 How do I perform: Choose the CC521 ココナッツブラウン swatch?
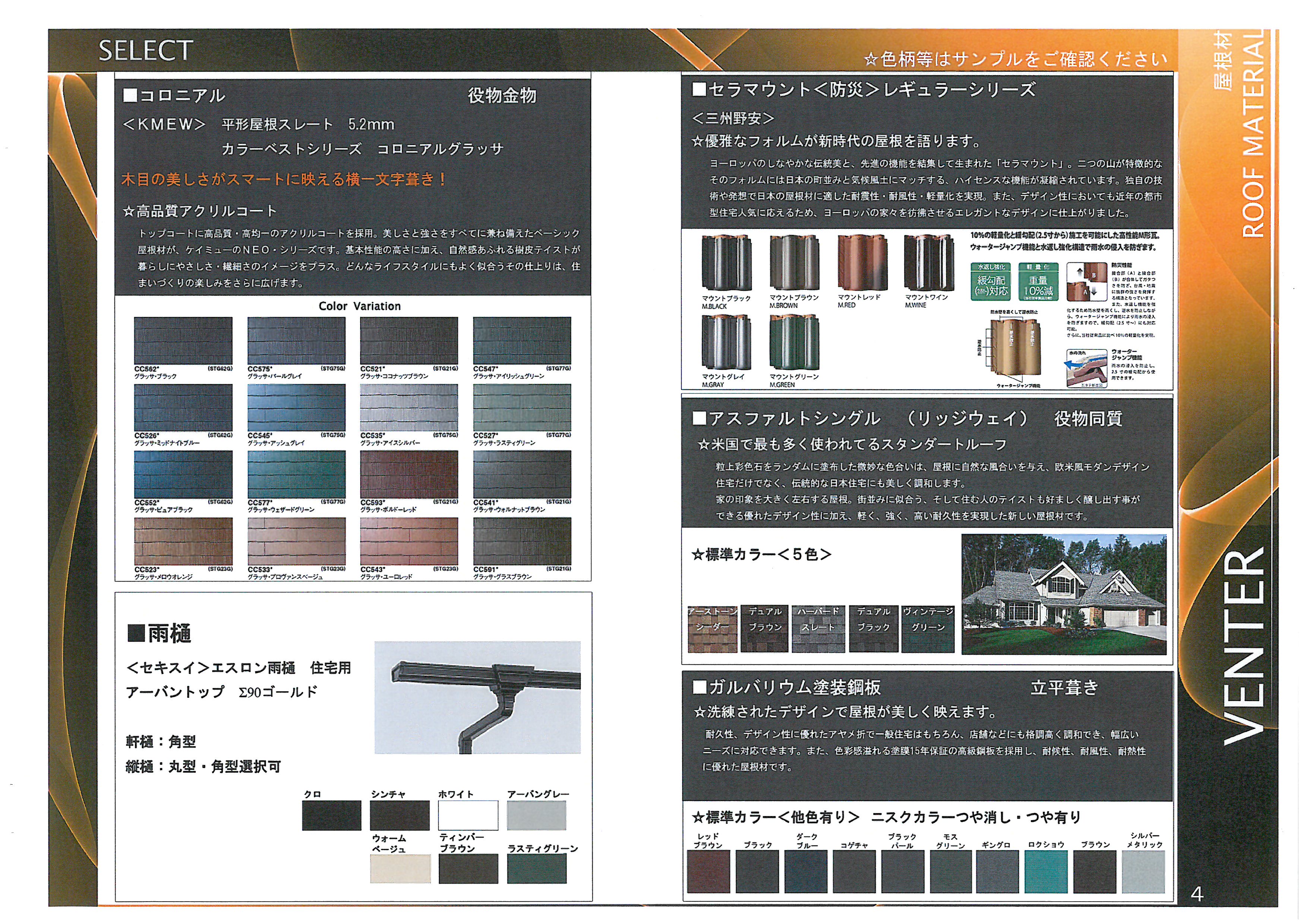[x=409, y=340]
